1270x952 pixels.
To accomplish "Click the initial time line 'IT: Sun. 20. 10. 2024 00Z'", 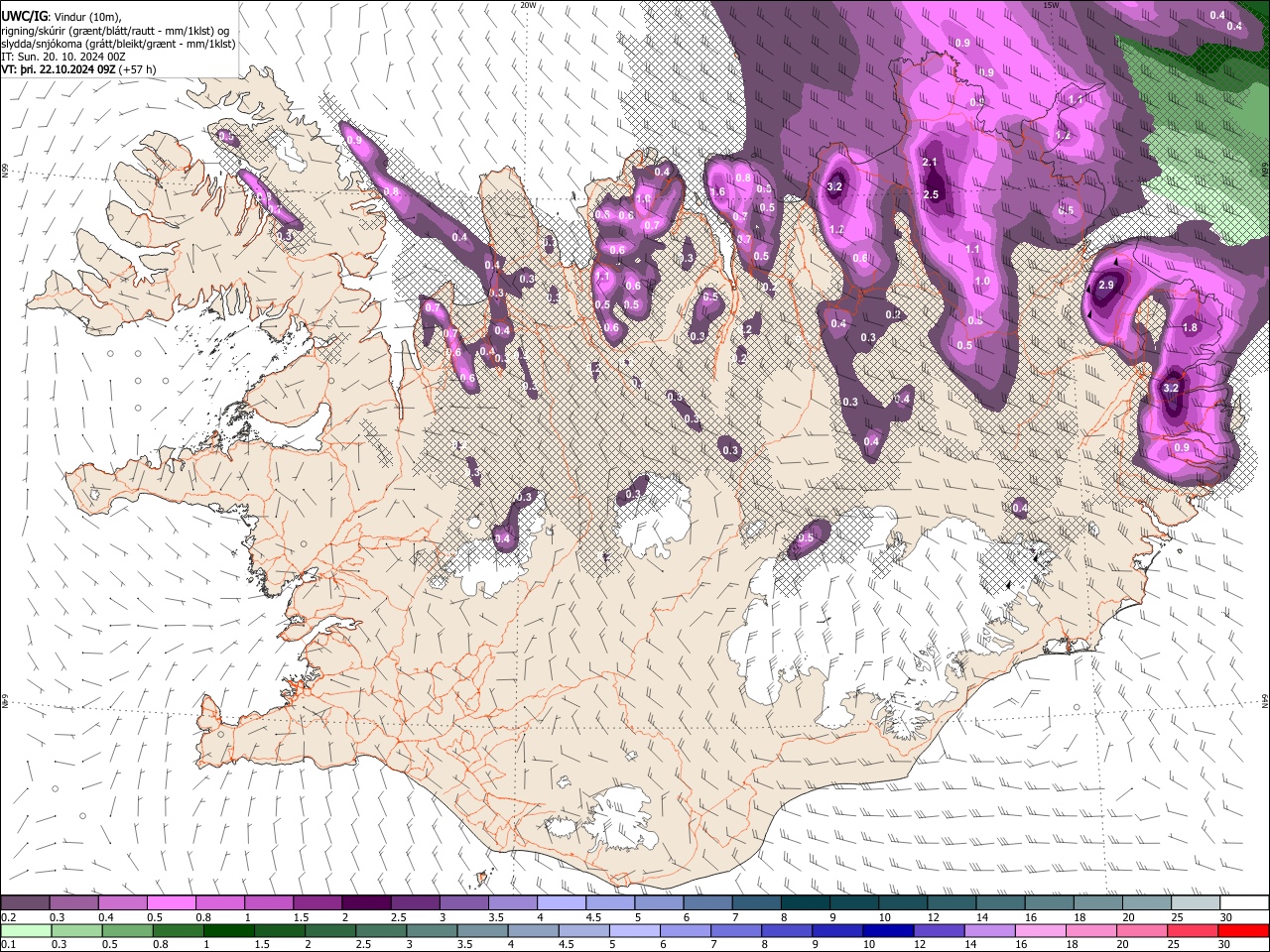I will tap(63, 57).
